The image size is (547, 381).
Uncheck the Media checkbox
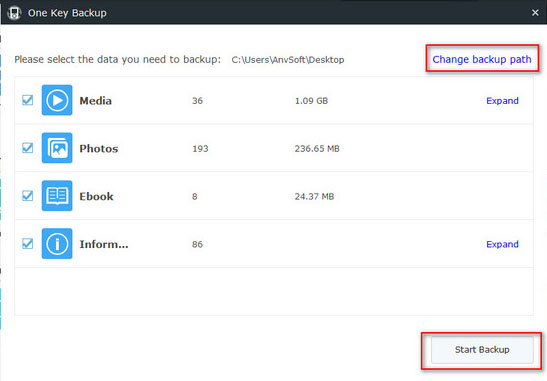coord(28,100)
